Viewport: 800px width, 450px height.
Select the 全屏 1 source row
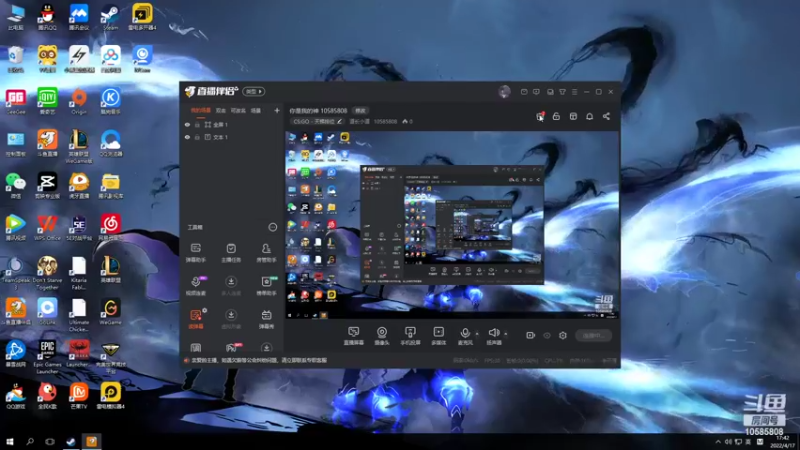[x=230, y=124]
